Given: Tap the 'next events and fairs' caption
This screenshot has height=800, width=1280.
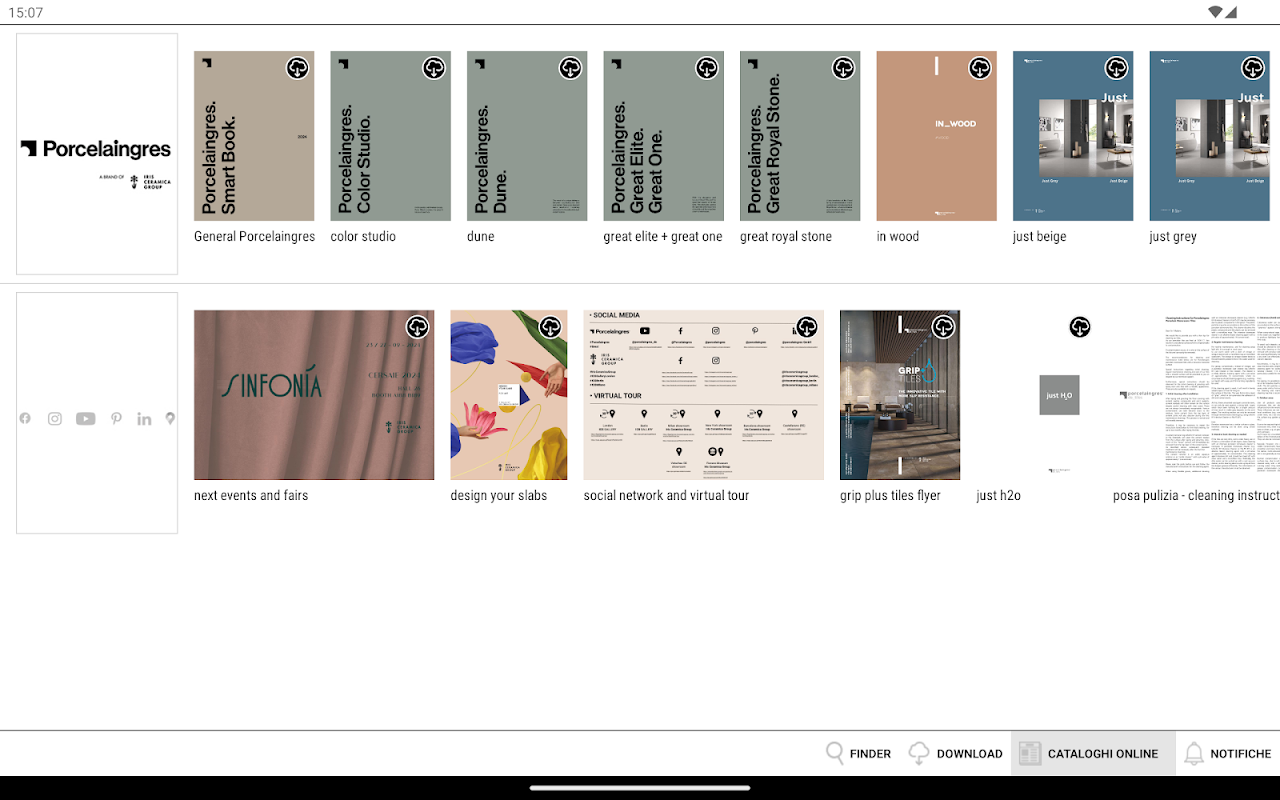Looking at the screenshot, I should (x=251, y=496).
